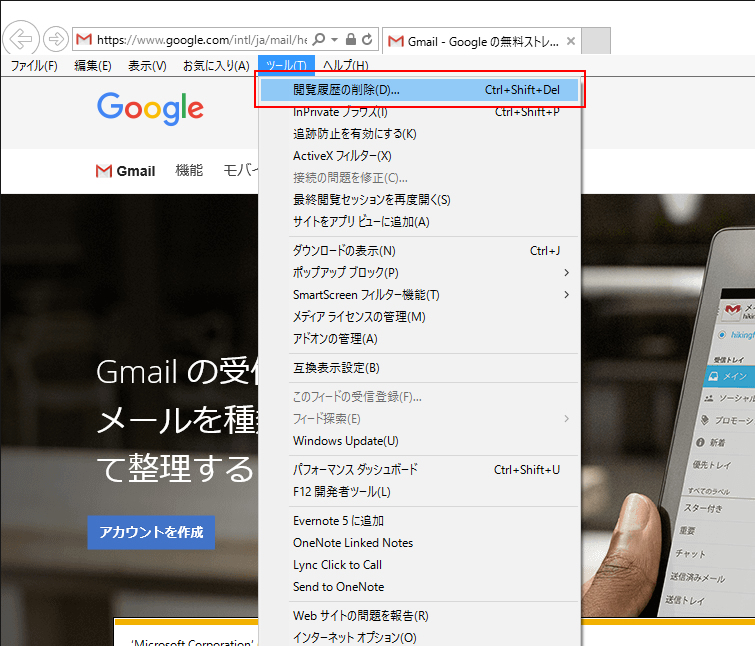Open the ヘルプ(H) menu
755x646 pixels.
click(346, 65)
